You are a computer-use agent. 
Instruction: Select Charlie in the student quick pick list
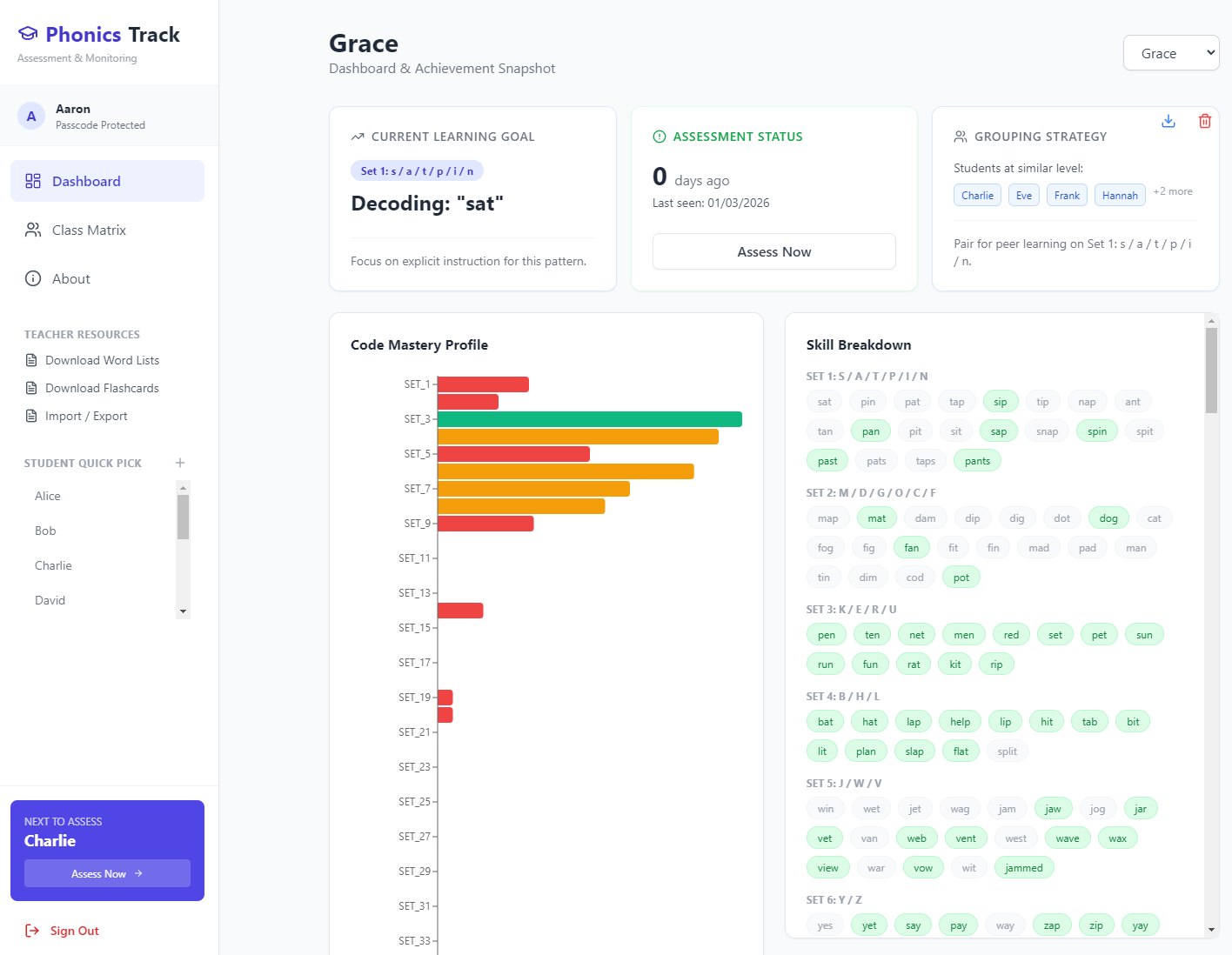(53, 565)
